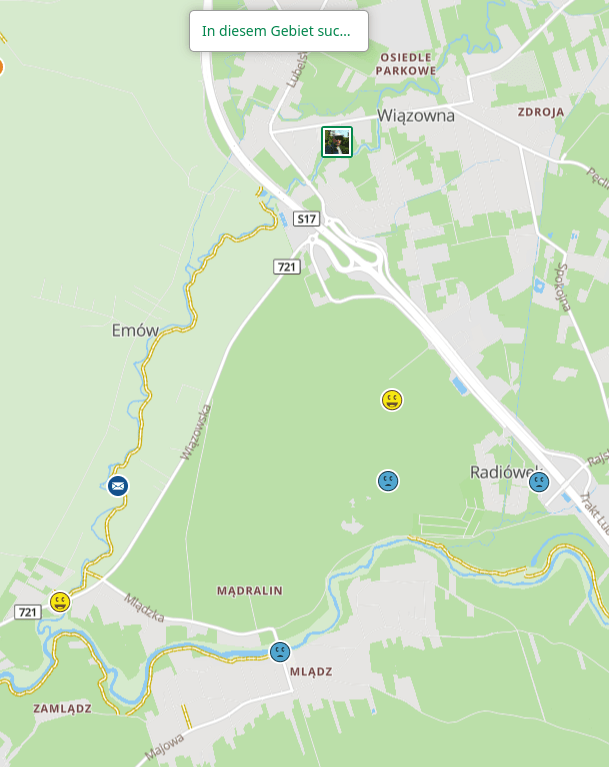Select the blue sad-face marker at Mlądz

(x=280, y=652)
